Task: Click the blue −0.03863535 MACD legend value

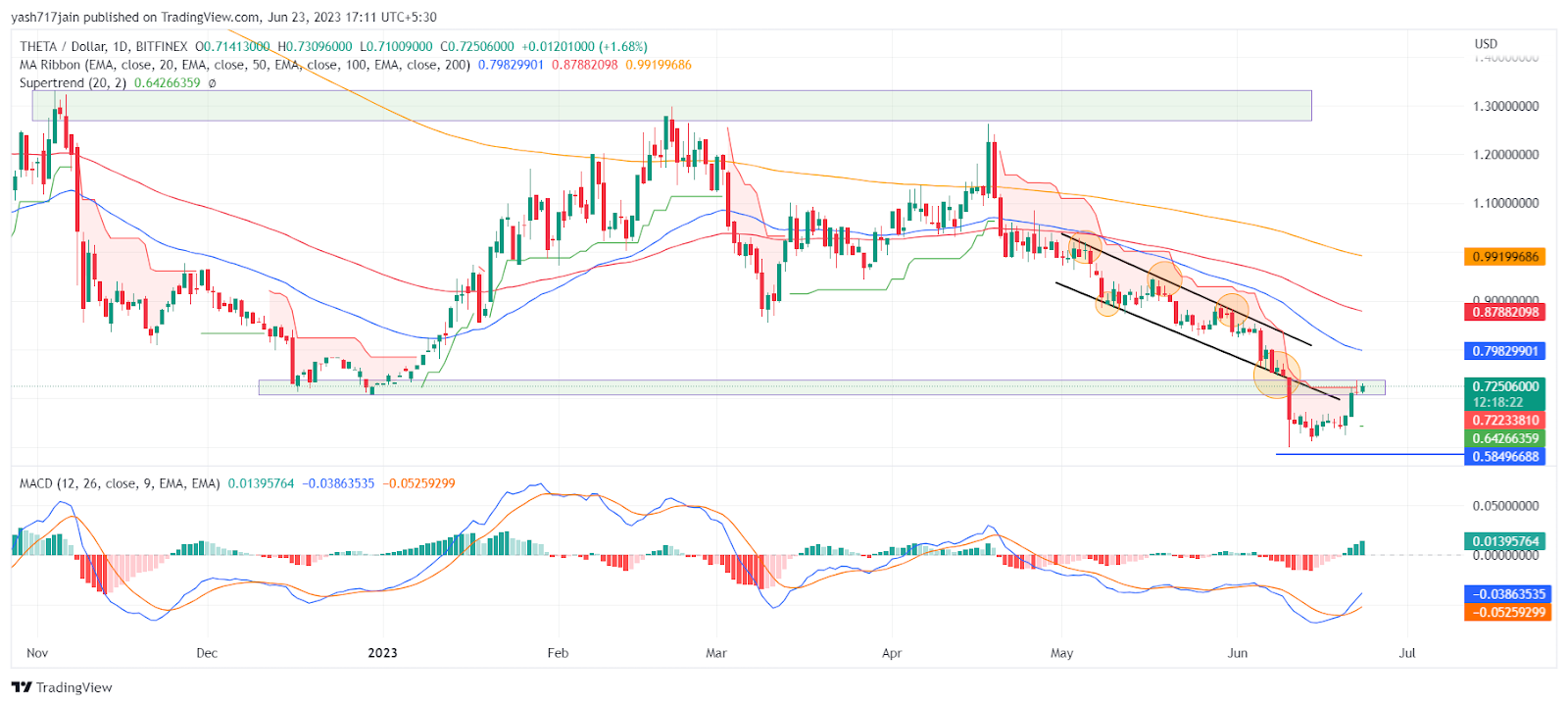Action: click(x=338, y=483)
